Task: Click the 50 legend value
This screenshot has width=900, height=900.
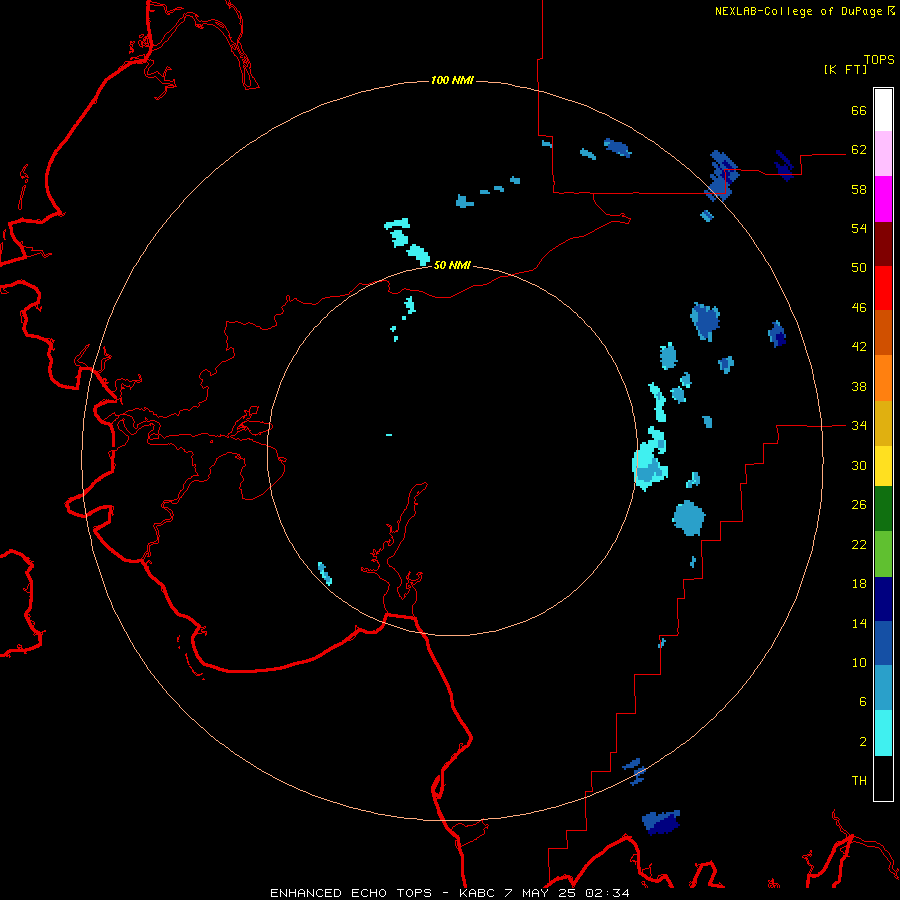Action: click(x=859, y=267)
